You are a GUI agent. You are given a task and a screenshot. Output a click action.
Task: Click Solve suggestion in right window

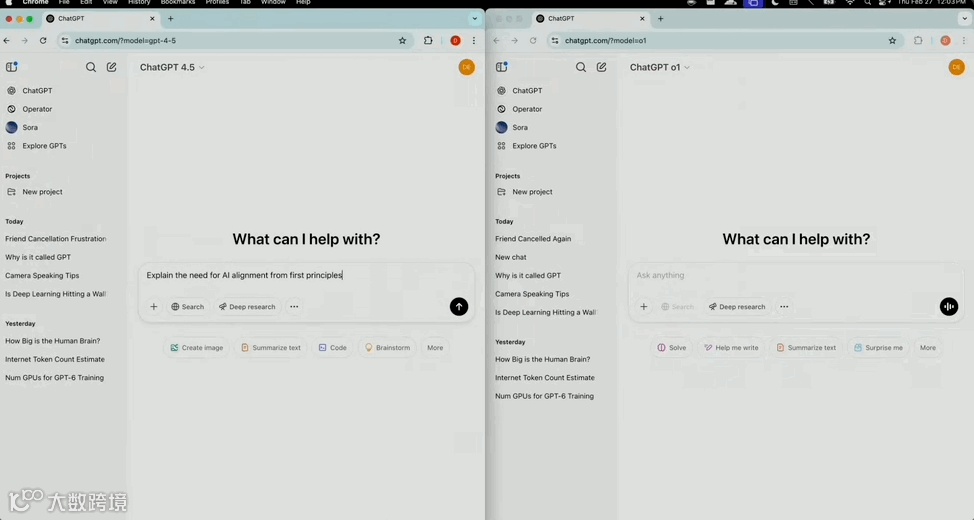click(671, 348)
